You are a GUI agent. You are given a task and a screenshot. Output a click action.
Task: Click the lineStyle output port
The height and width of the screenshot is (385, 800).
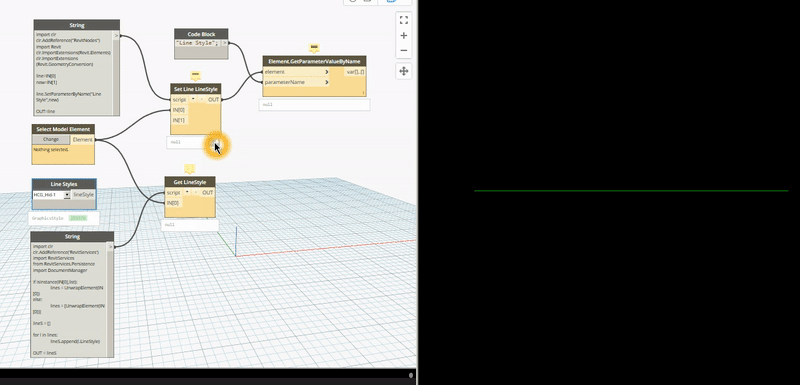point(84,195)
